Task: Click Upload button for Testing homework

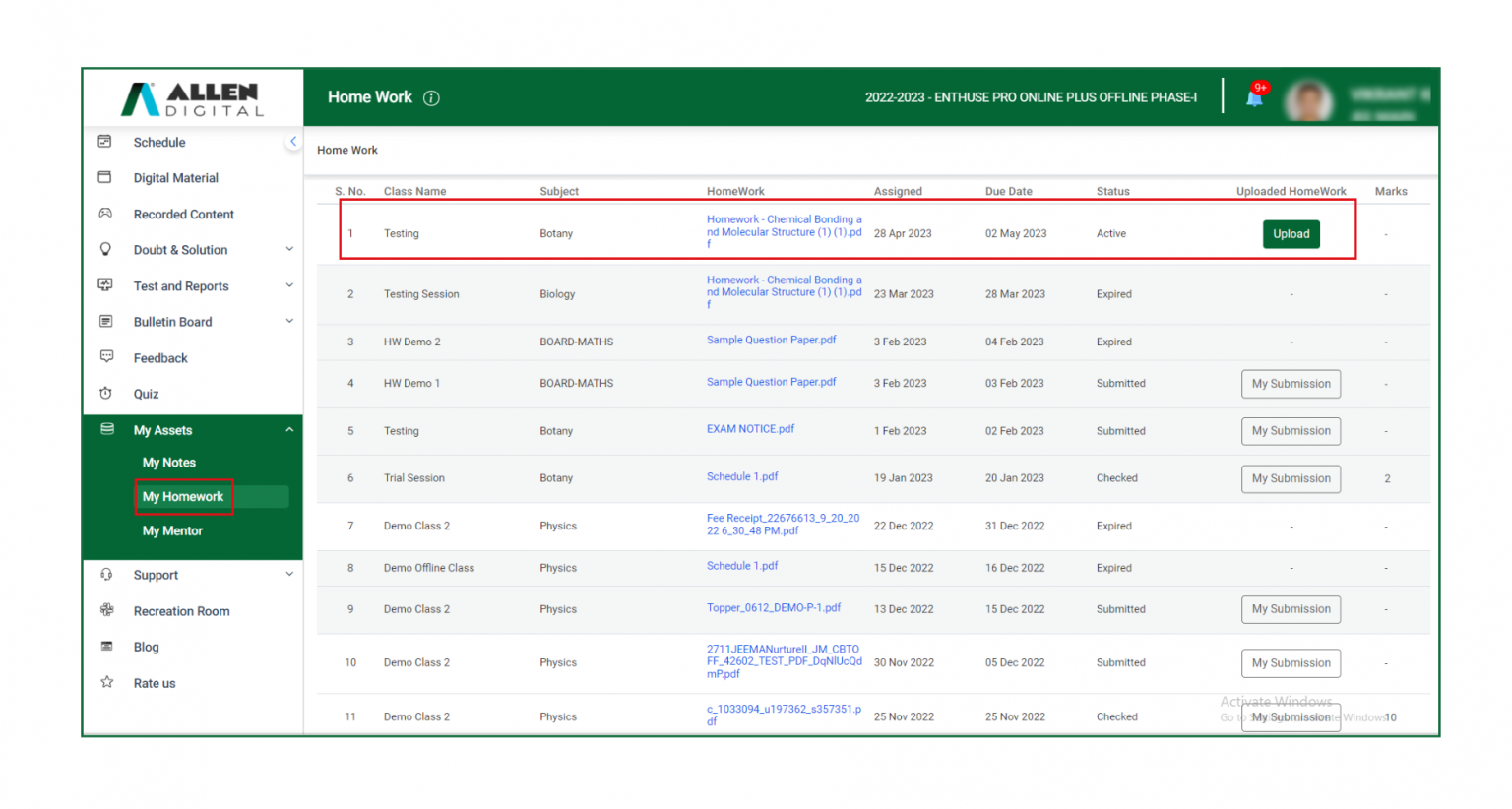Action: pyautogui.click(x=1291, y=234)
